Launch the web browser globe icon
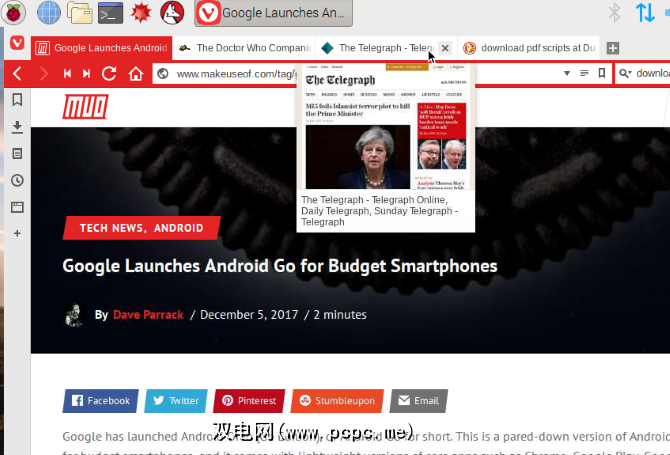 [x=49, y=12]
